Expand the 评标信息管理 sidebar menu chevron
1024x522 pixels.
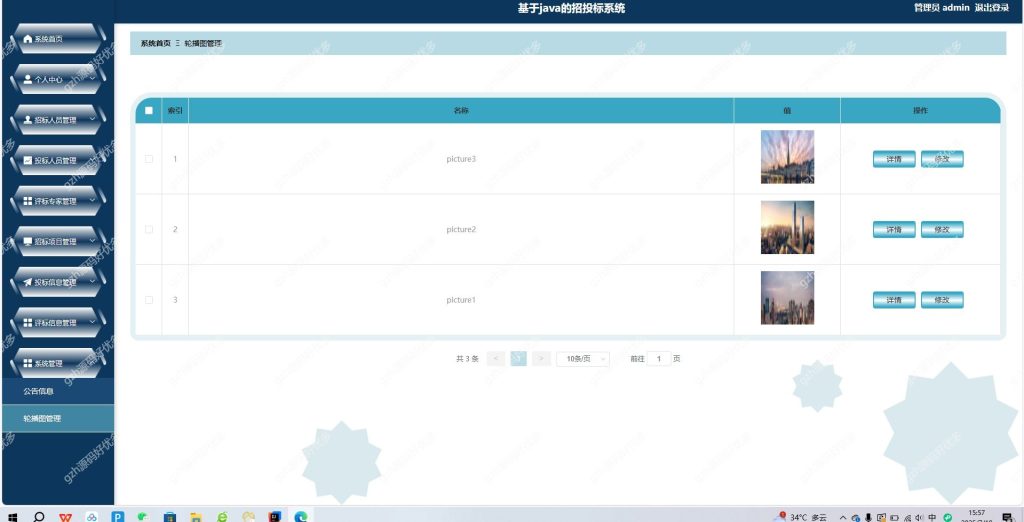coord(92,321)
